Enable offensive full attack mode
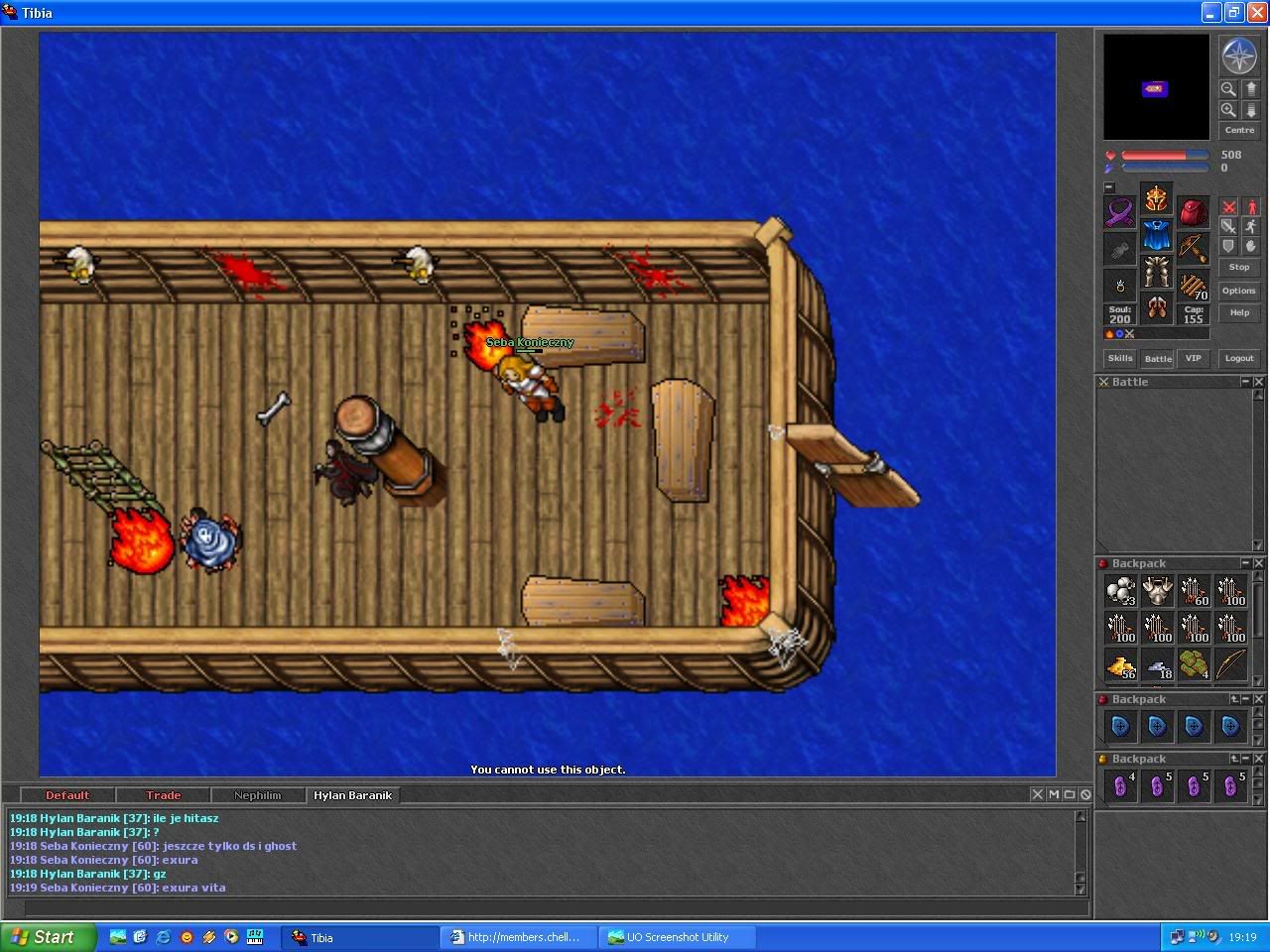 point(1228,206)
